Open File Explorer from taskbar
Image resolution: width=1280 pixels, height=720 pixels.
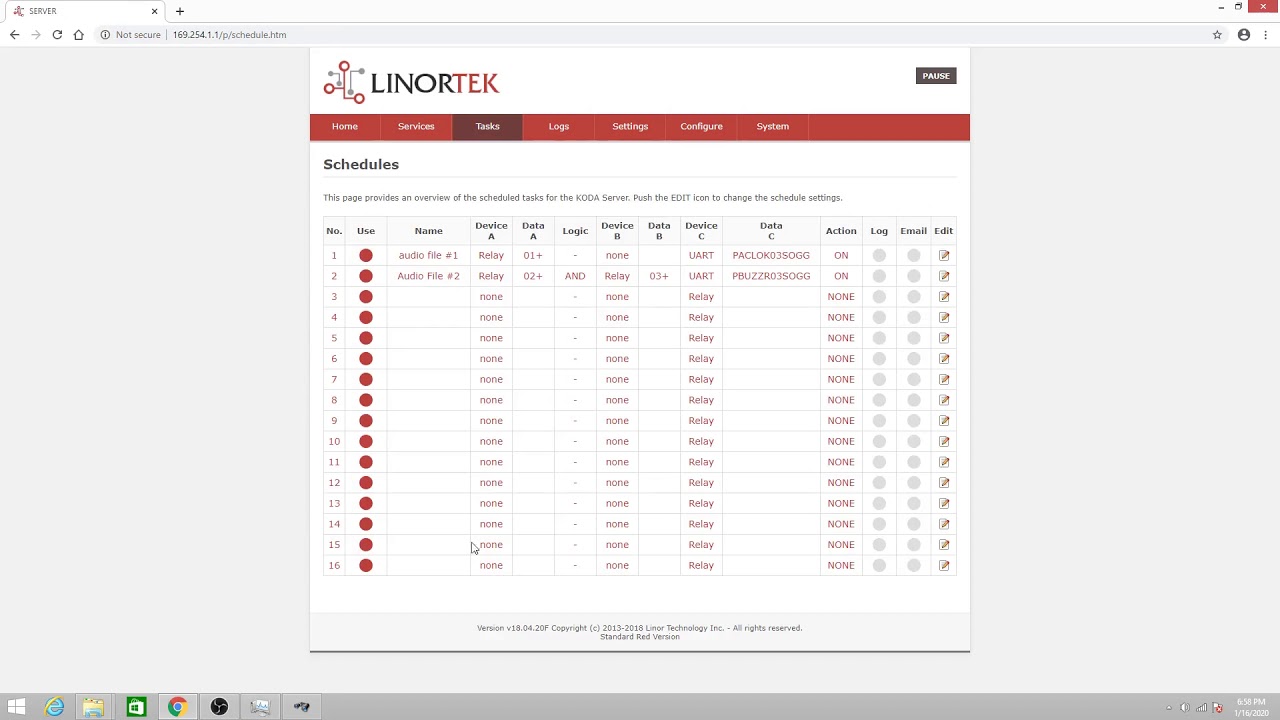click(x=93, y=707)
